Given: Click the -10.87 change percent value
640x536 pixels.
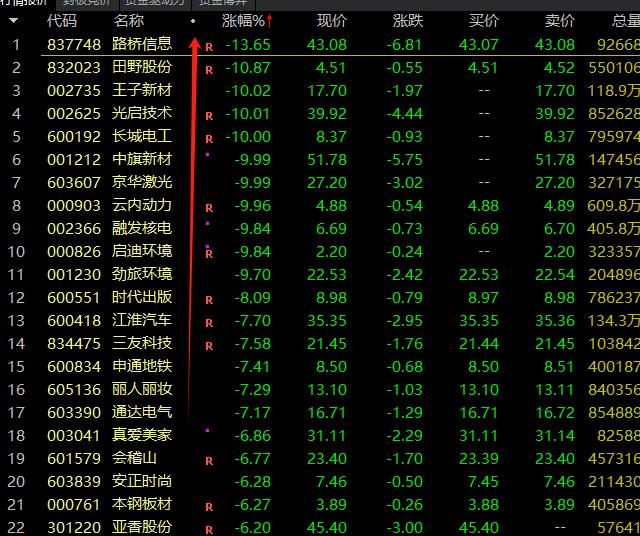Looking at the screenshot, I should [x=248, y=68].
